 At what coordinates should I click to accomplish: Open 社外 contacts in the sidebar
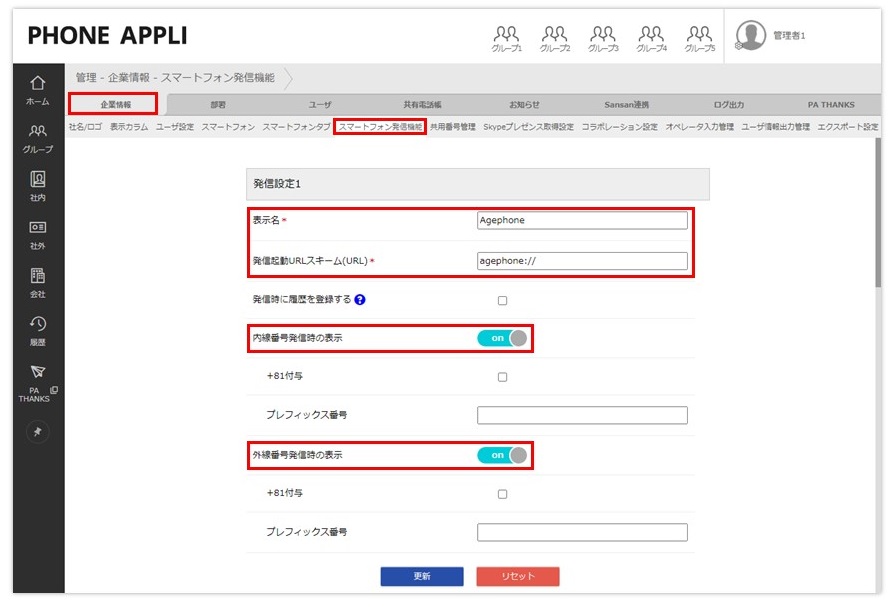[x=37, y=233]
